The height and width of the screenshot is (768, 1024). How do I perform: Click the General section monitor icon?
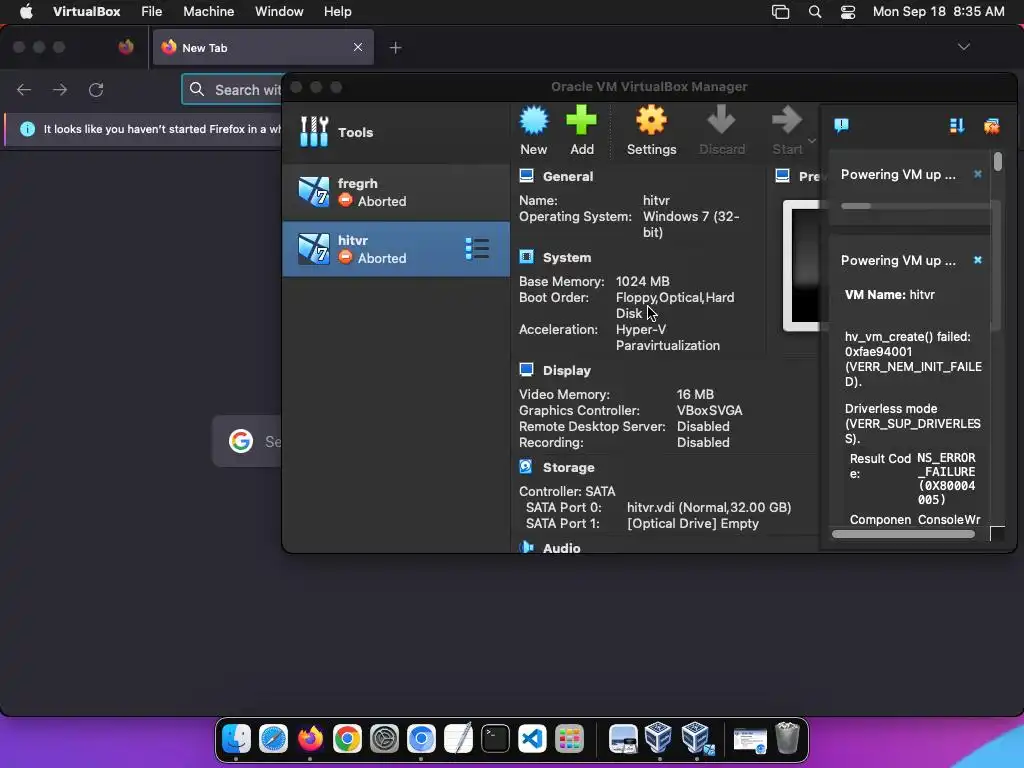point(526,176)
